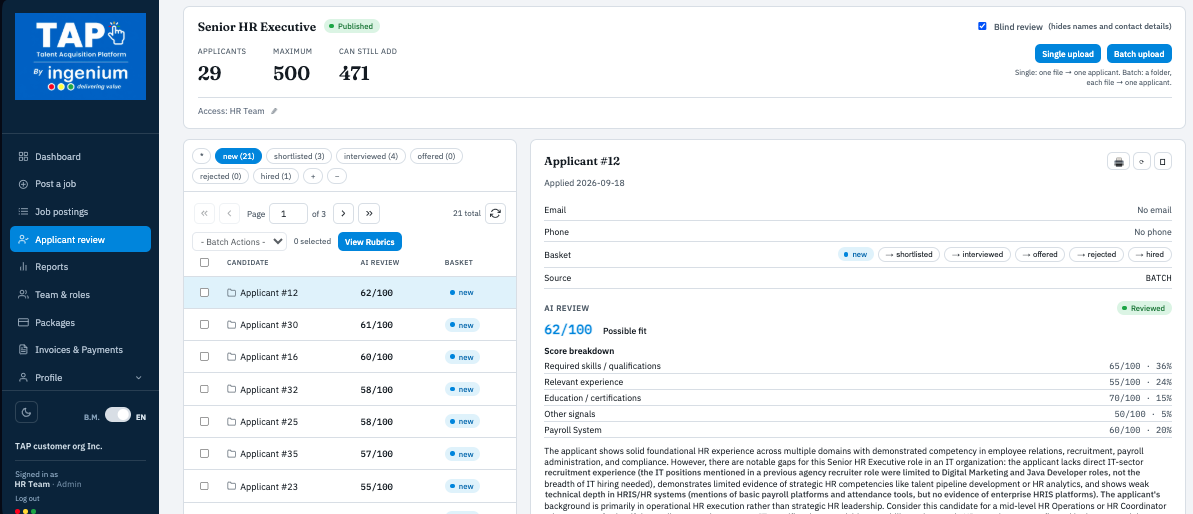Image resolution: width=1193 pixels, height=514 pixels.
Task: Open Job postings list
Action: coord(80,211)
